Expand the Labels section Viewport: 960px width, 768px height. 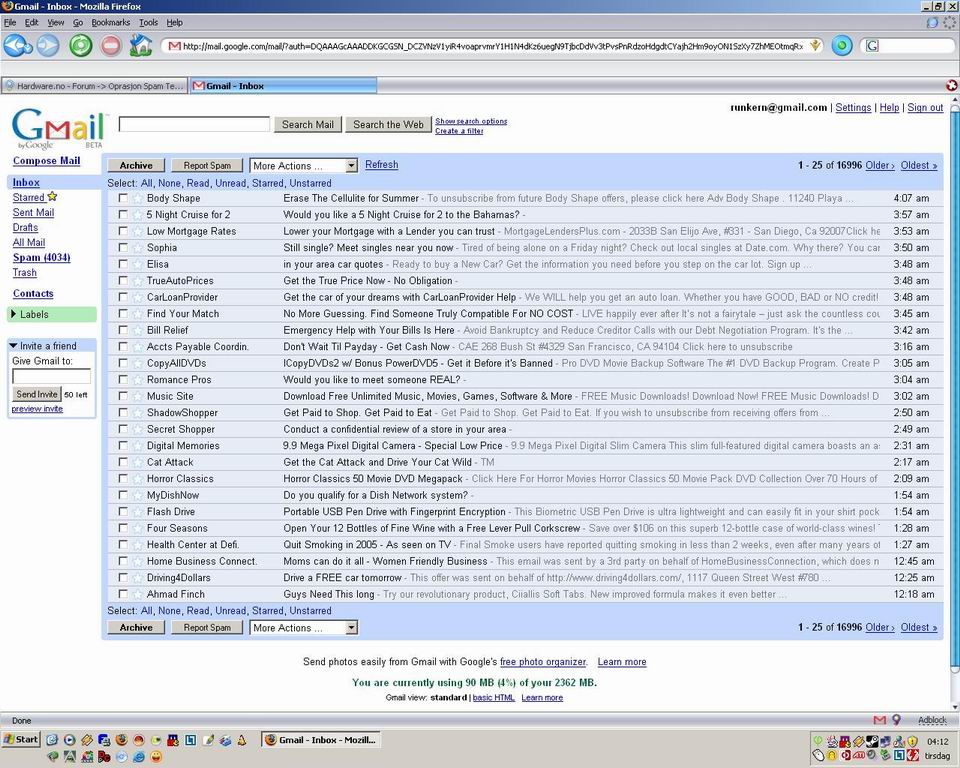[51, 314]
